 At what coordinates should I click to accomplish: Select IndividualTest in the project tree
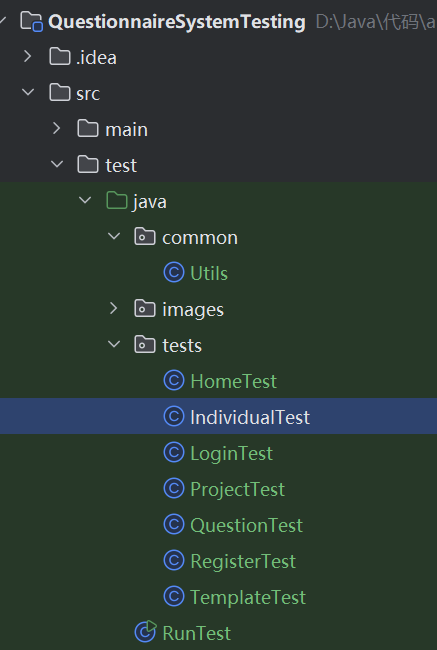(x=218, y=416)
